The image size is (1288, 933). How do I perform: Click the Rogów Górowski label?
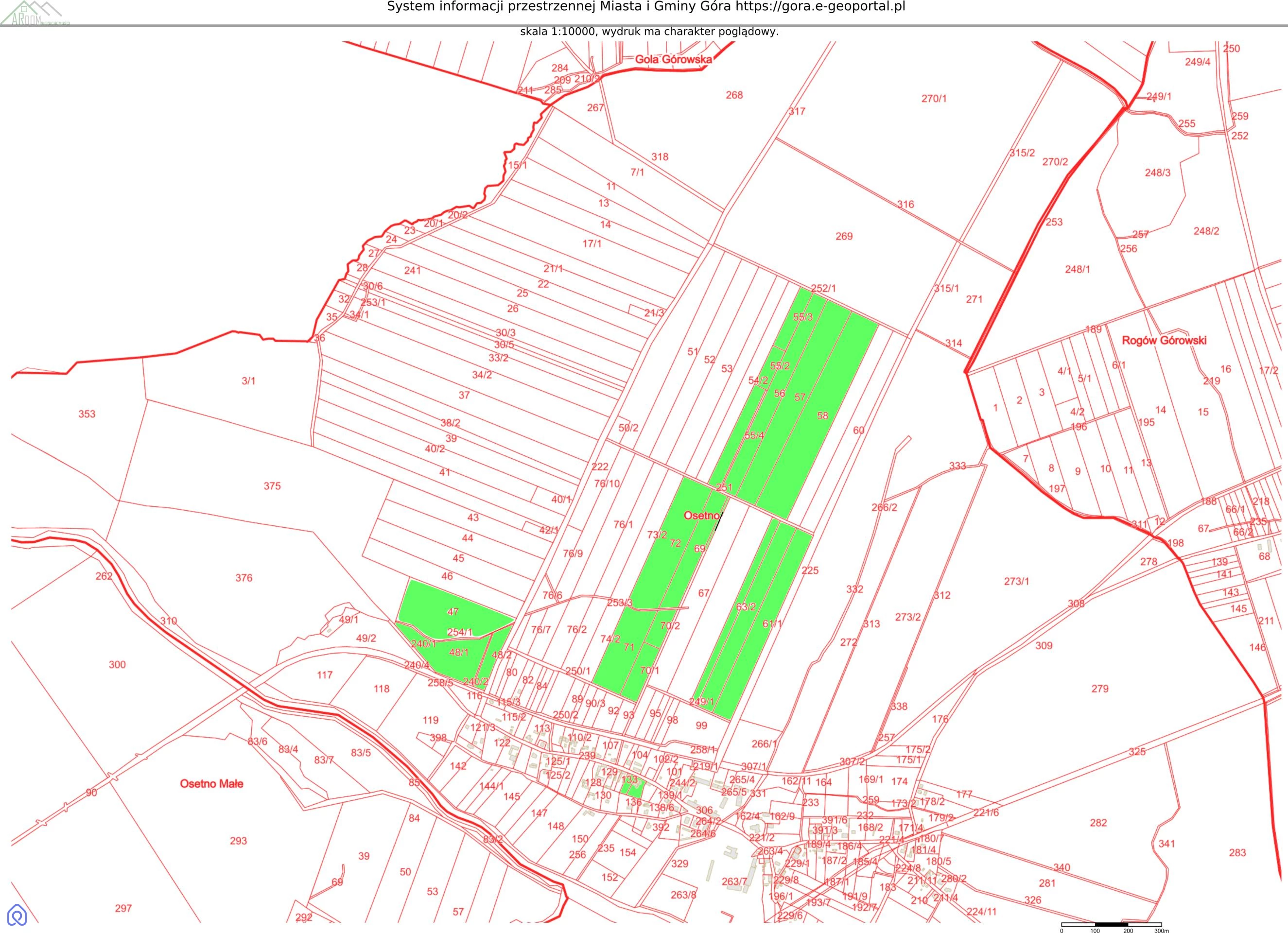click(x=1164, y=340)
